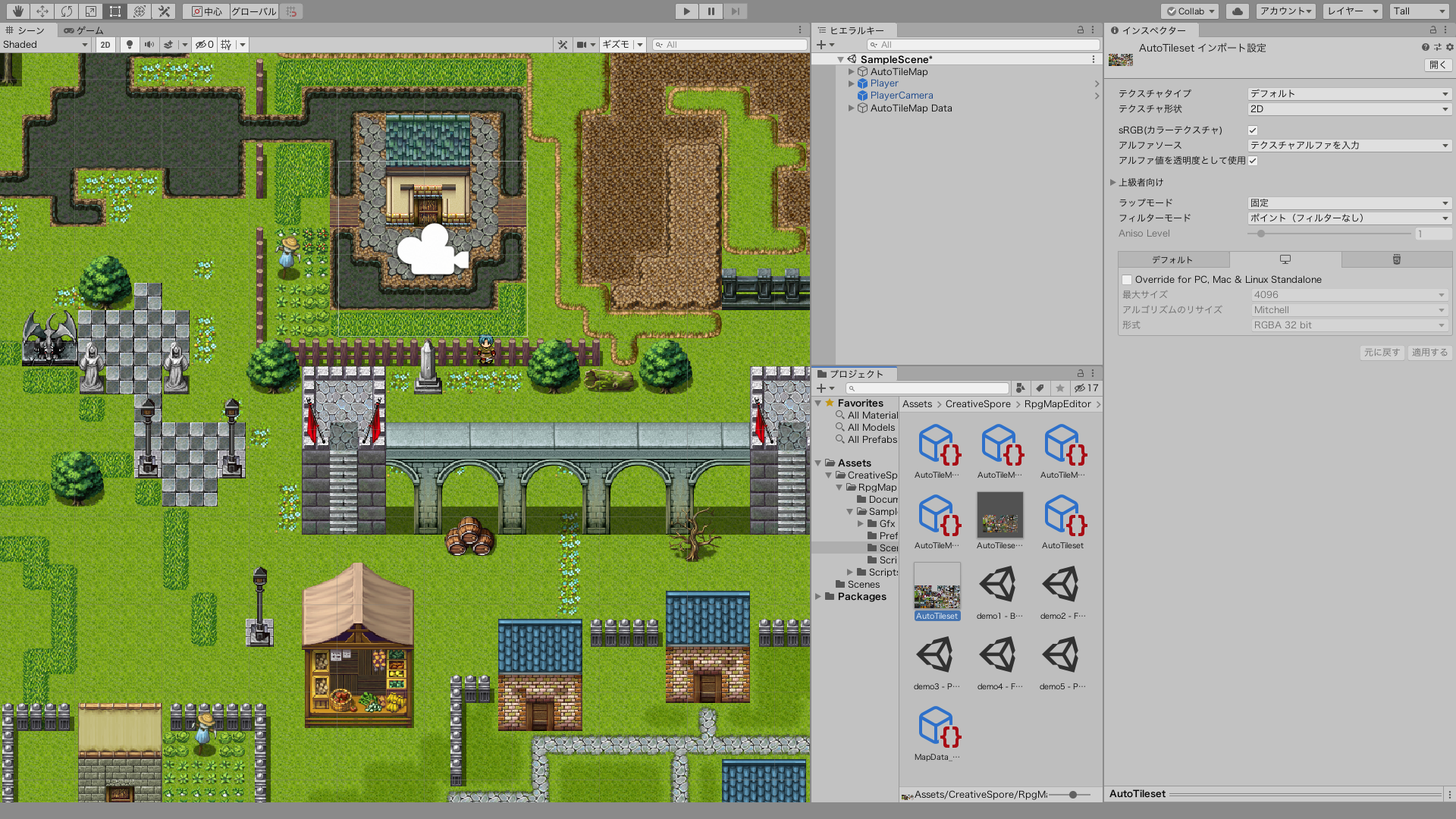Click the Scene view search field
The height and width of the screenshot is (819, 1456).
coord(730,45)
